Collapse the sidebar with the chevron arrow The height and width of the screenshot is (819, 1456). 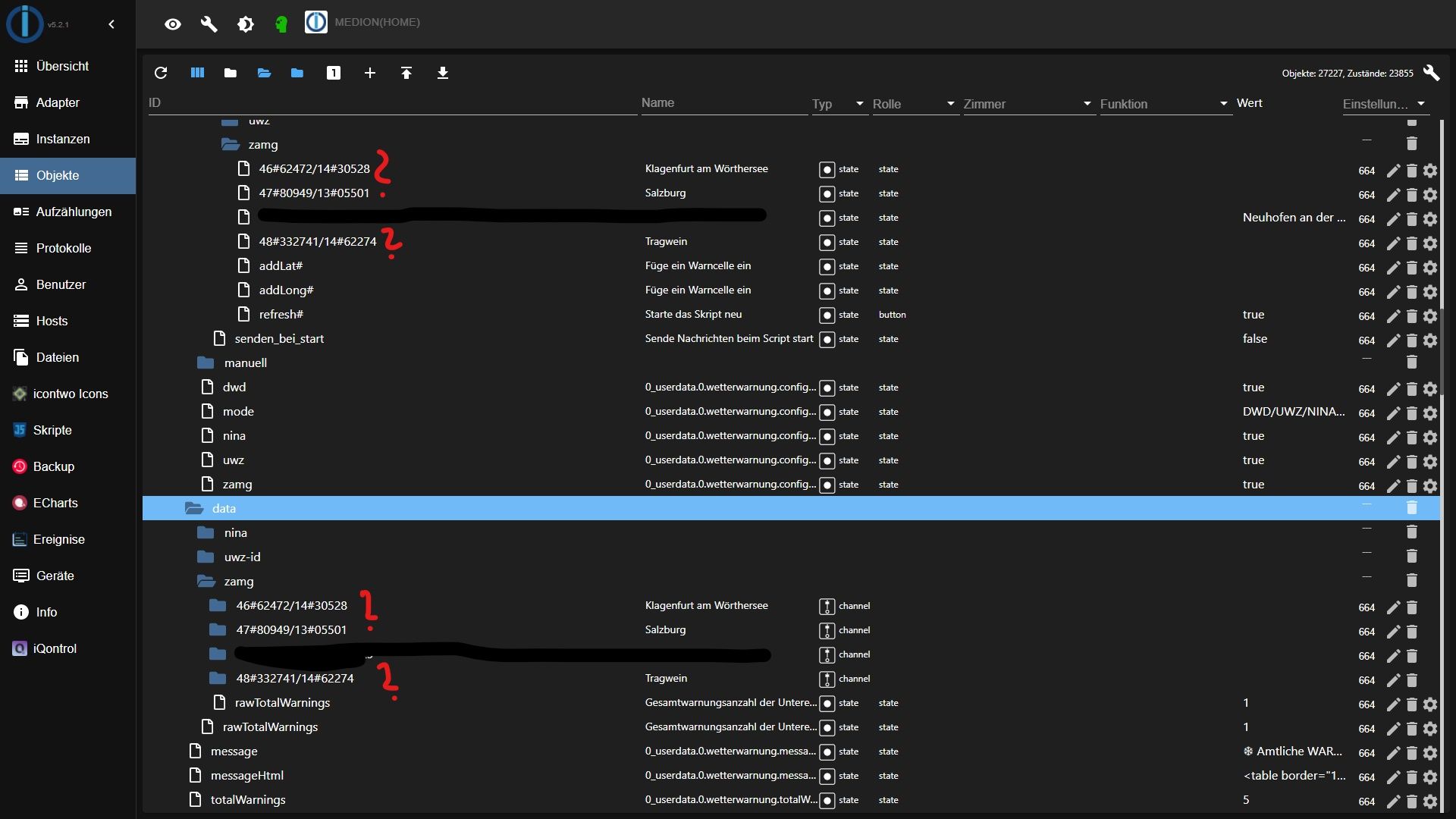pos(111,24)
